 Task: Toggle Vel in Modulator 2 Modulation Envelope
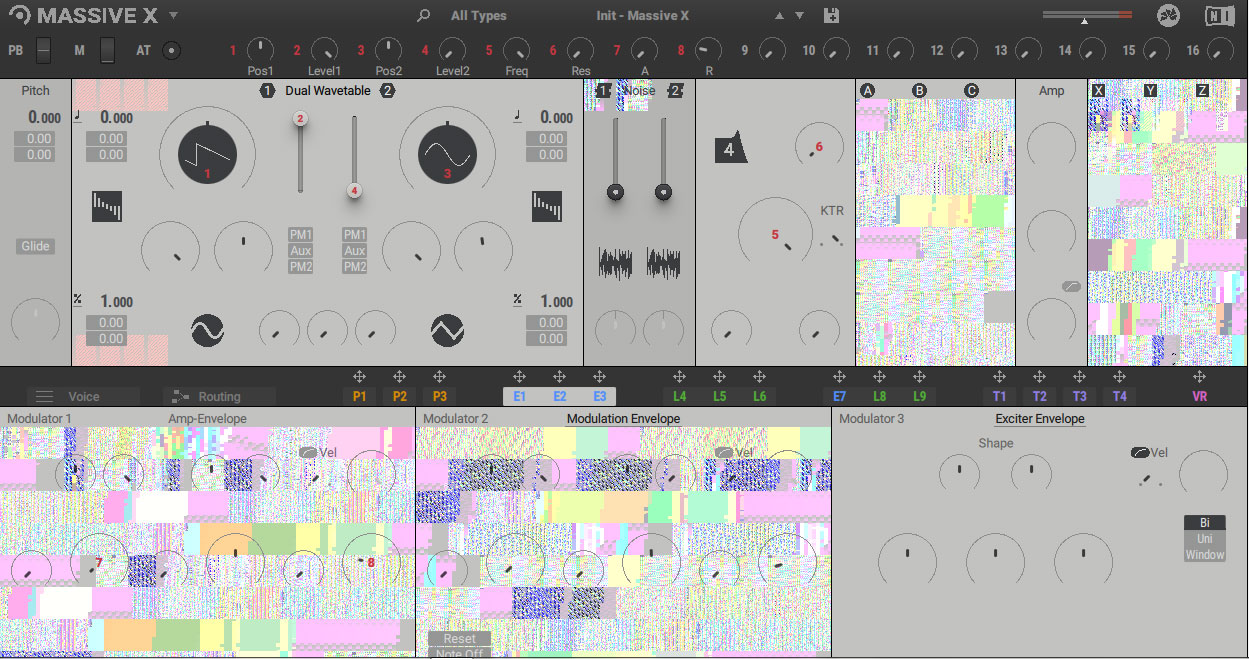pyautogui.click(x=724, y=453)
